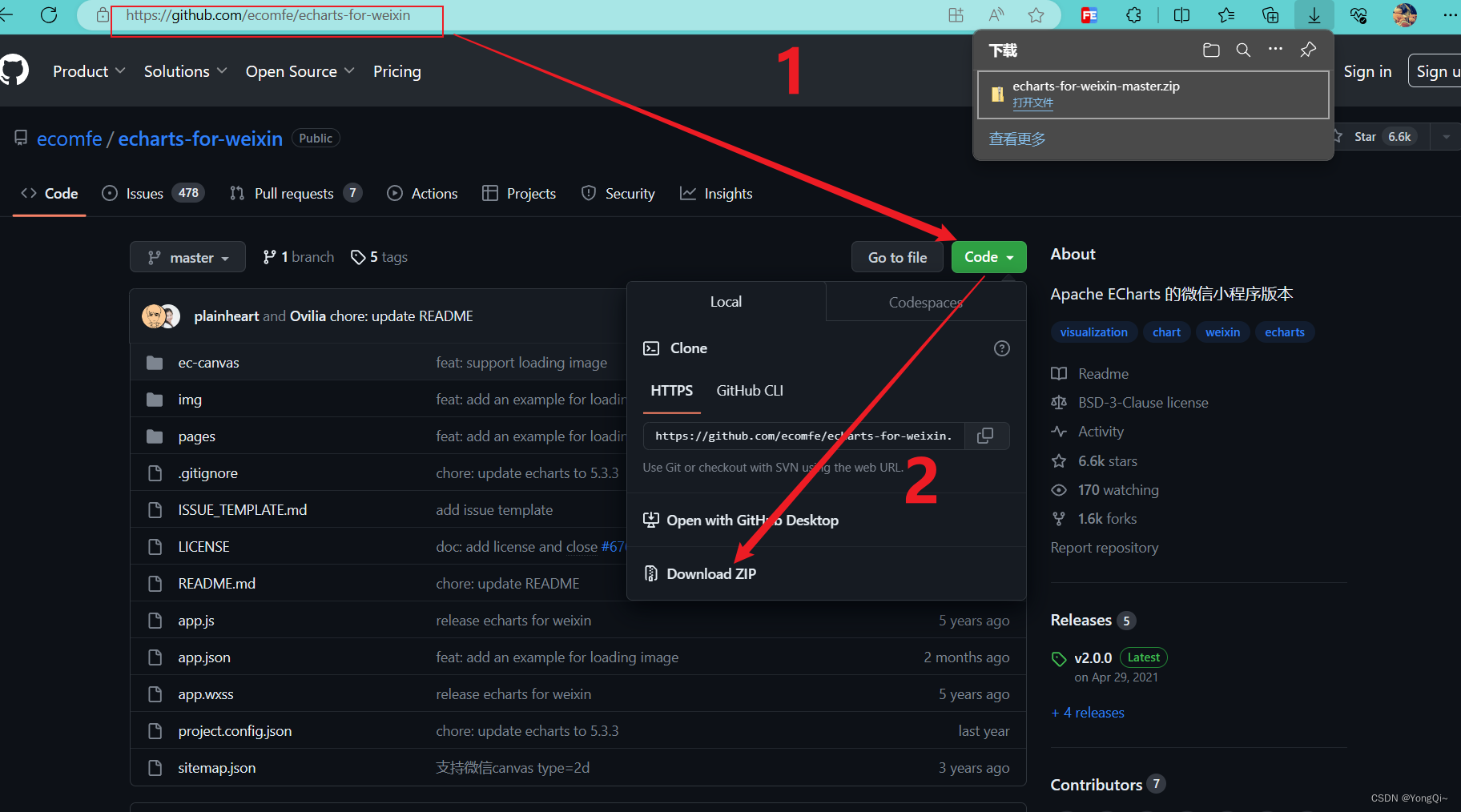
Task: Open the img folder
Action: click(190, 400)
